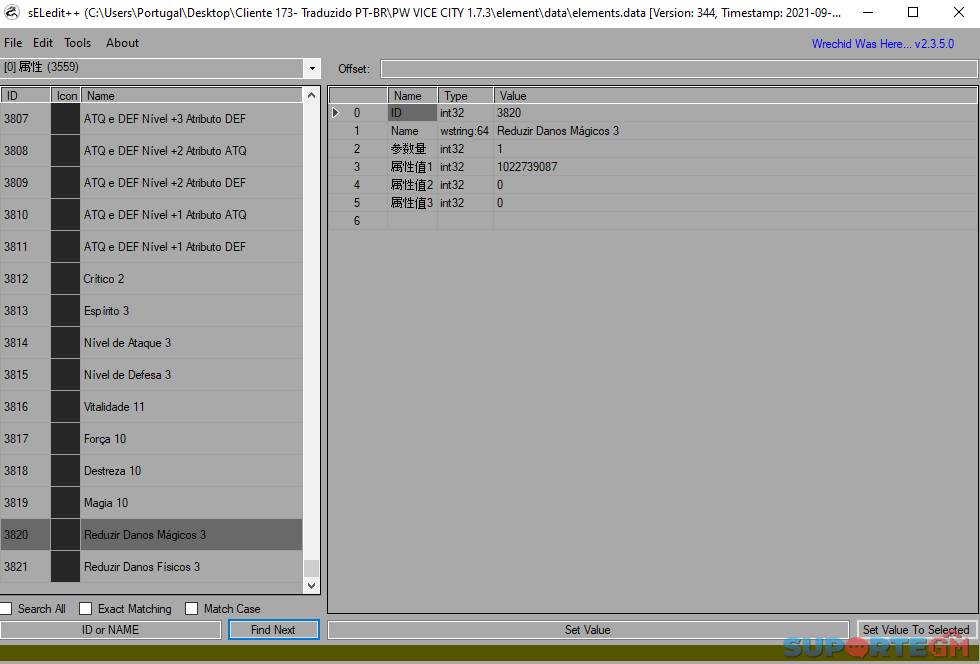Click the ID column header in item list
This screenshot has width=980, height=664.
point(26,96)
